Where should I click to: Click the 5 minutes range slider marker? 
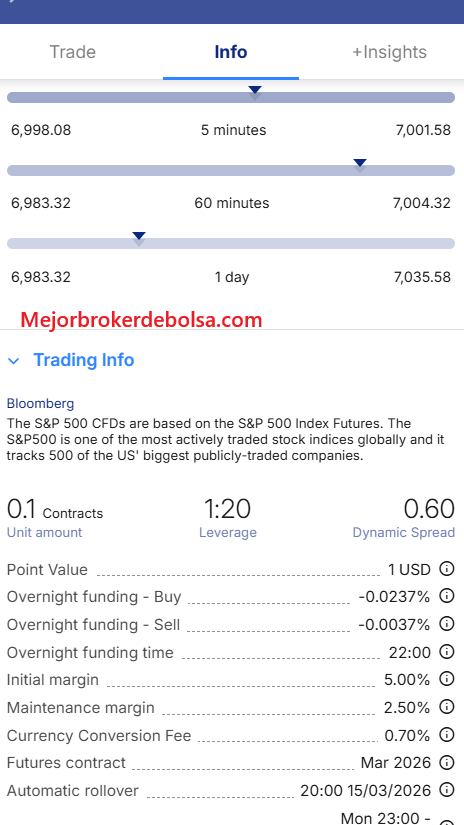255,93
